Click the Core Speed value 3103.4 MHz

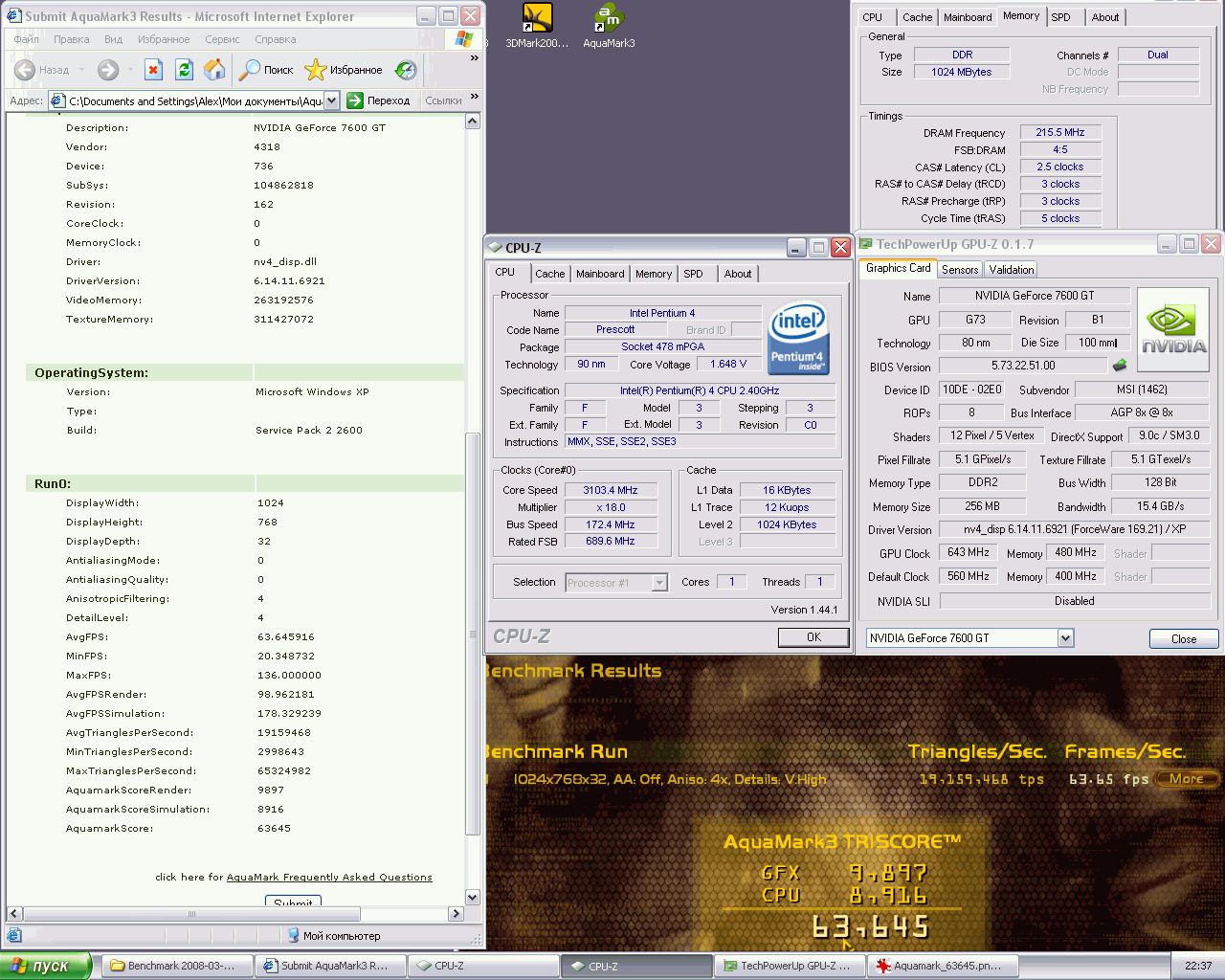pyautogui.click(x=611, y=490)
